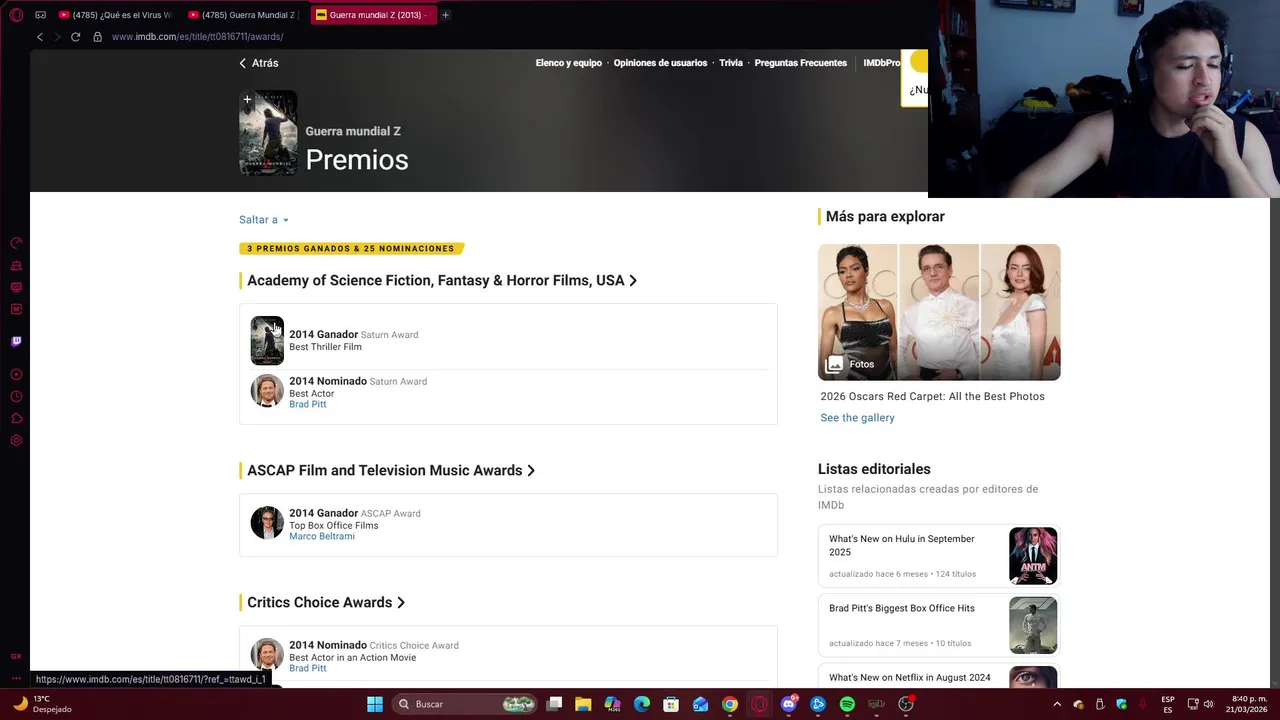The width and height of the screenshot is (1280, 720).
Task: Expand Academy of Science Fiction awards chevron
Action: pyautogui.click(x=633, y=281)
